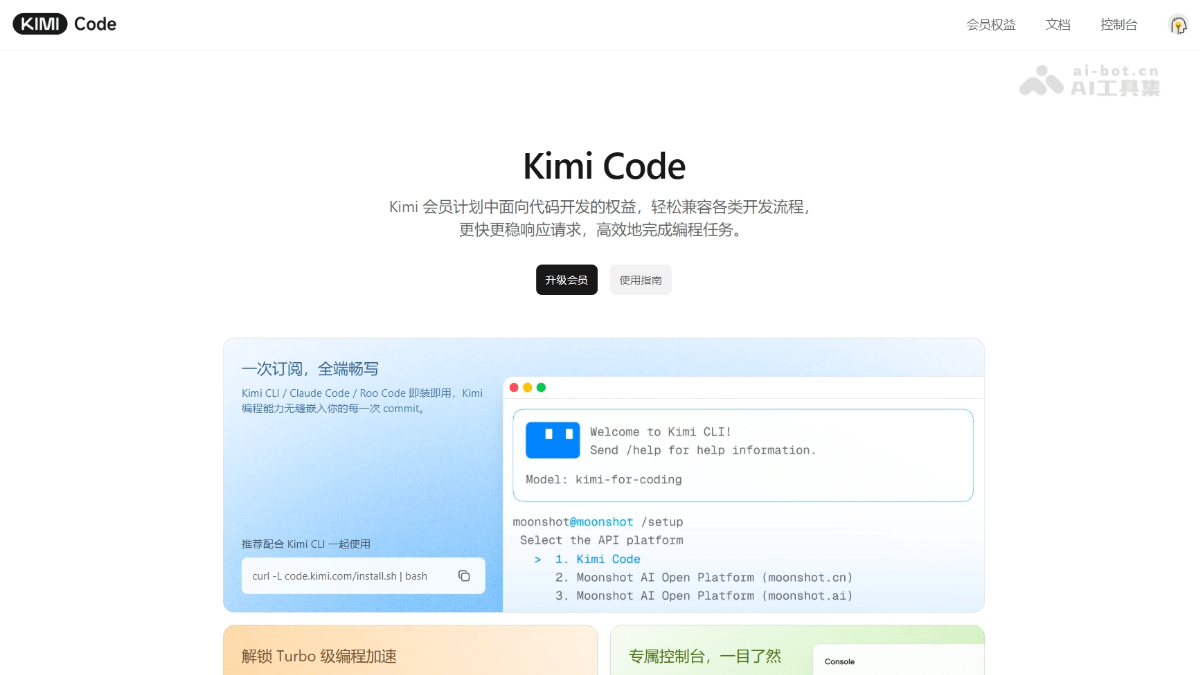The image size is (1200, 675).
Task: Click the yellow dot in terminal window
Action: (x=528, y=387)
